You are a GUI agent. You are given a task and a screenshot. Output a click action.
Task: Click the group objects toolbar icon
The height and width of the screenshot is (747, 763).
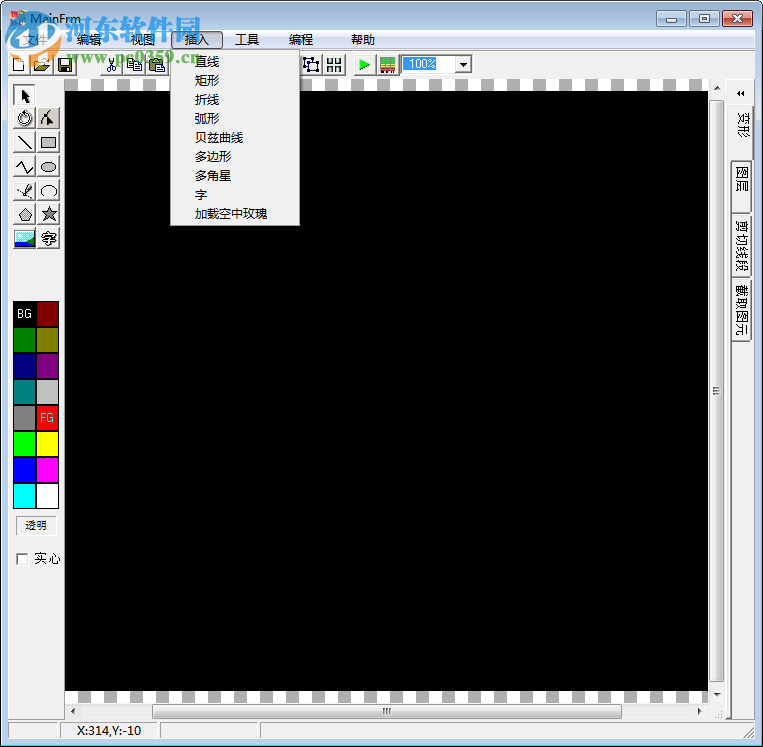pyautogui.click(x=311, y=64)
